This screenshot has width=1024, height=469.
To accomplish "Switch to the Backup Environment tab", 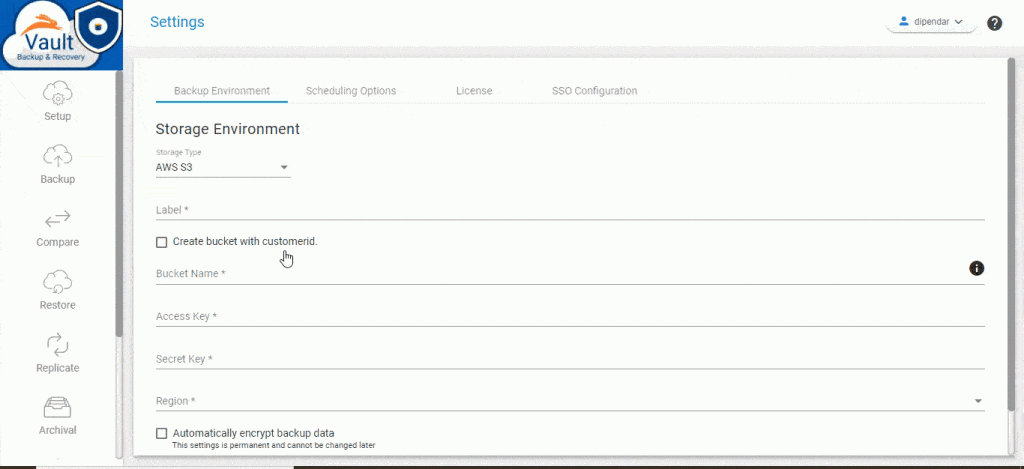I will tap(221, 91).
